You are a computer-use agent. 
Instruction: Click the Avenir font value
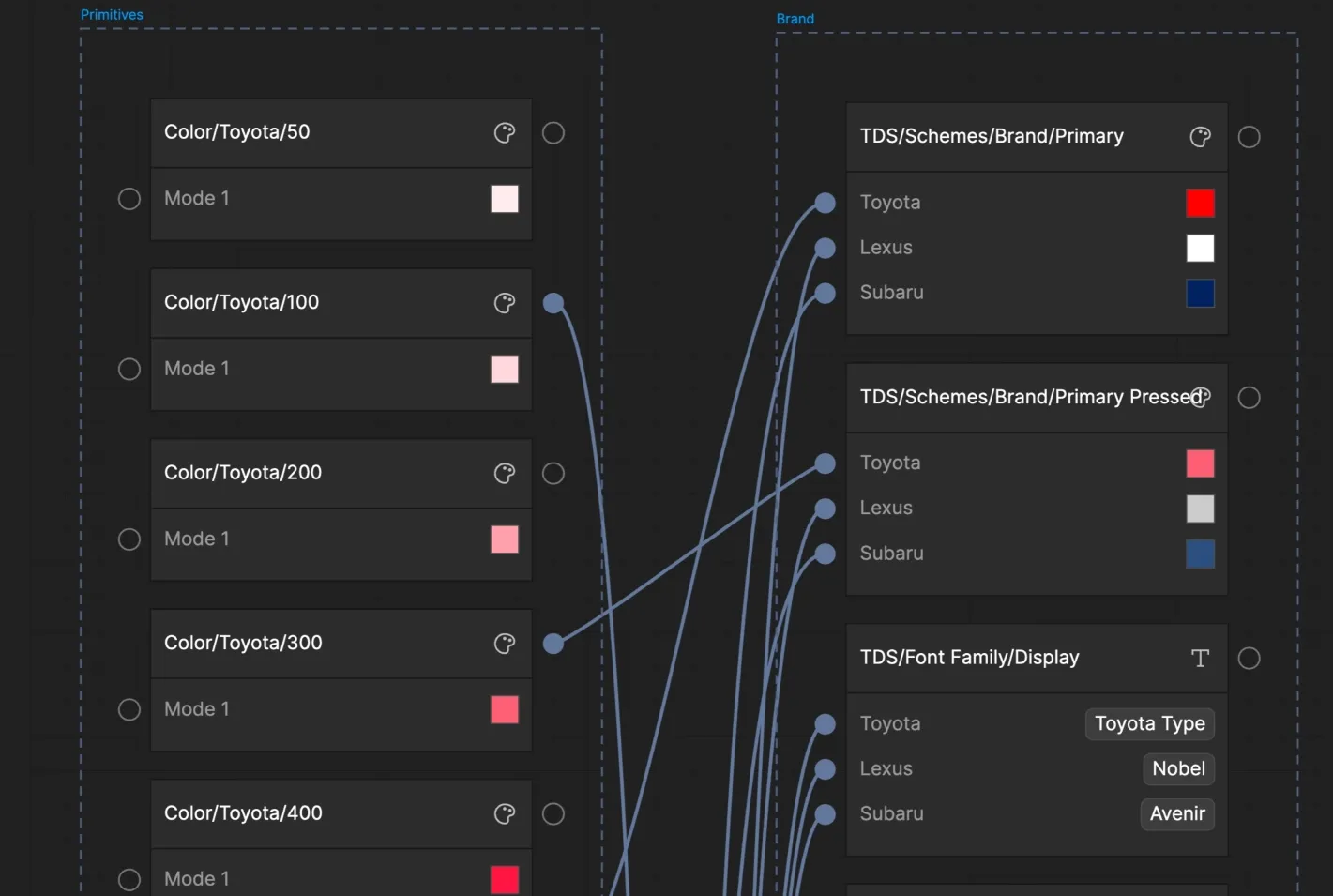click(x=1177, y=814)
